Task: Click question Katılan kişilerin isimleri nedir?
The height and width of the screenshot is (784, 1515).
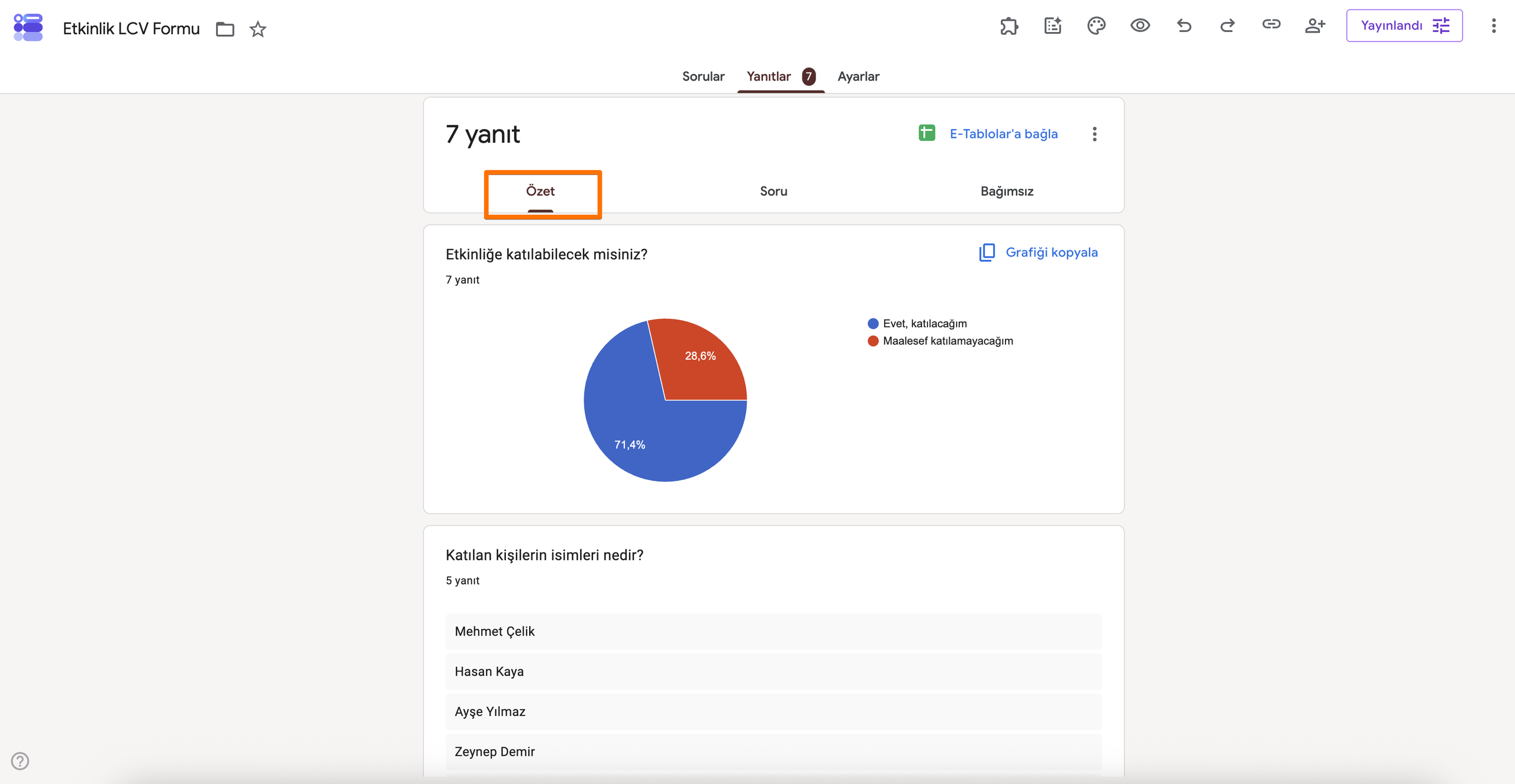Action: [x=544, y=555]
